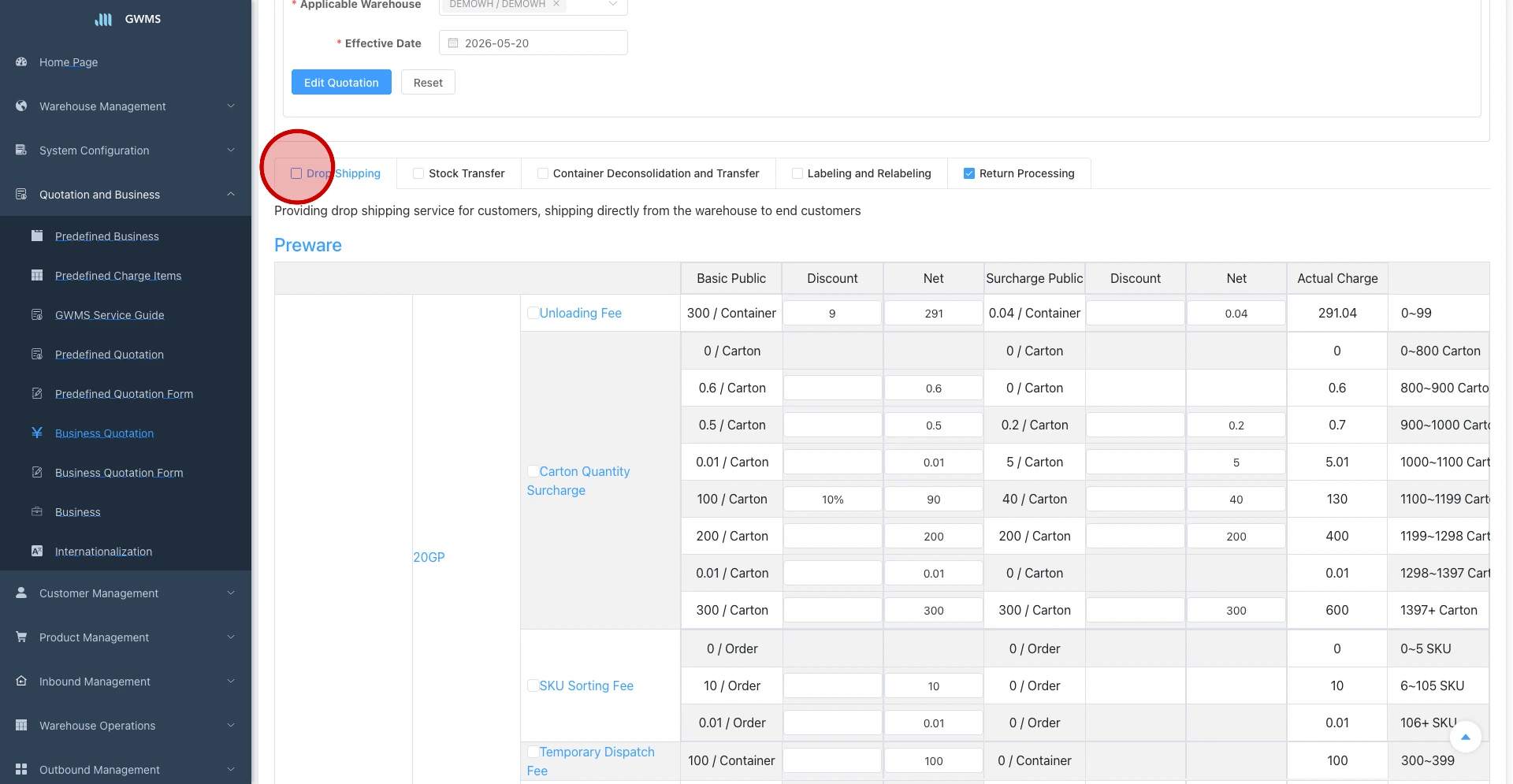
Task: Open the Home Page menu item
Action: pyautogui.click(x=126, y=61)
